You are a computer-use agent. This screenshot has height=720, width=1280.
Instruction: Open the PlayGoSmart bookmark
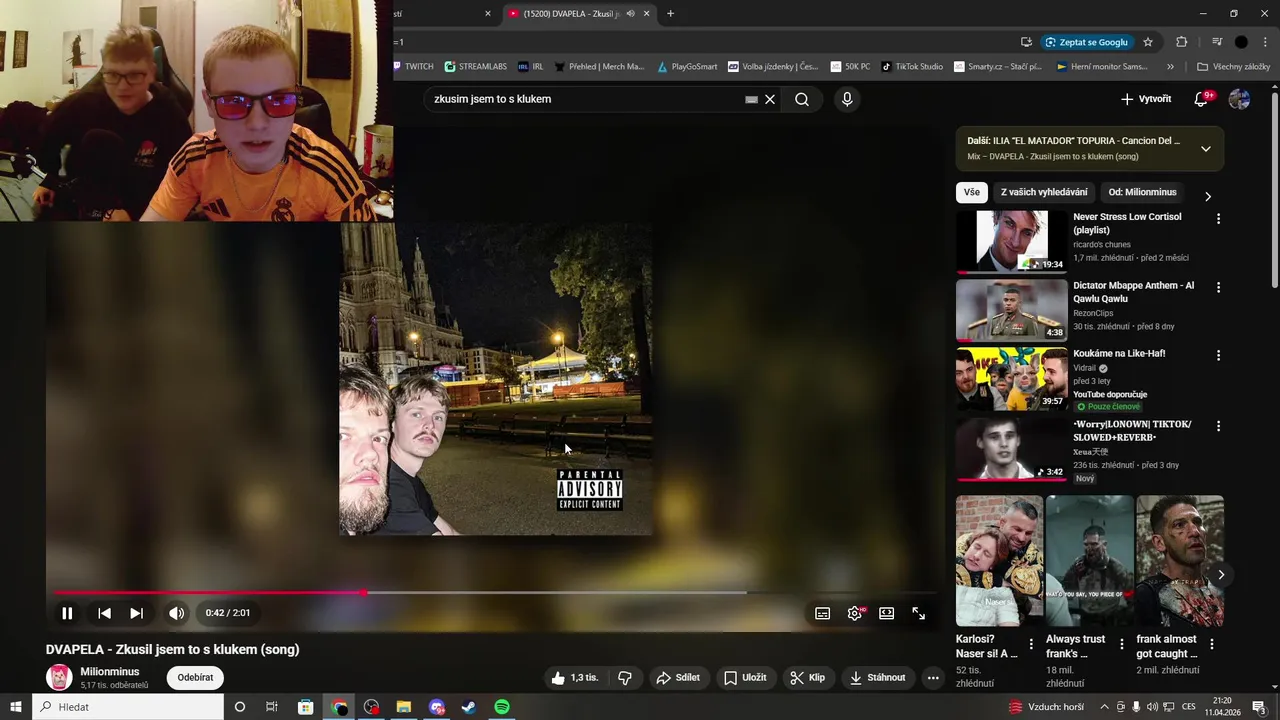coord(688,67)
